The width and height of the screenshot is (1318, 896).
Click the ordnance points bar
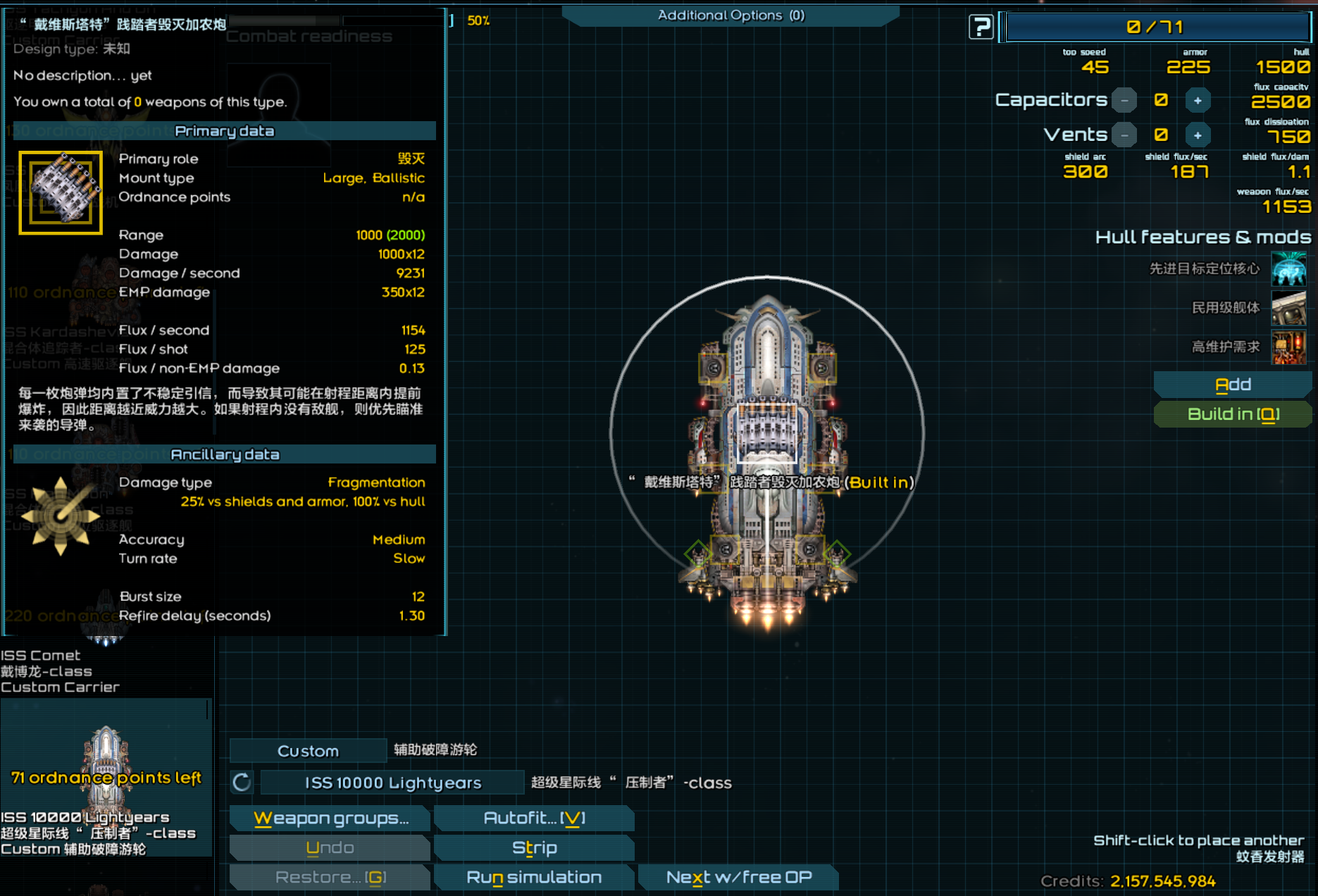tap(1157, 27)
